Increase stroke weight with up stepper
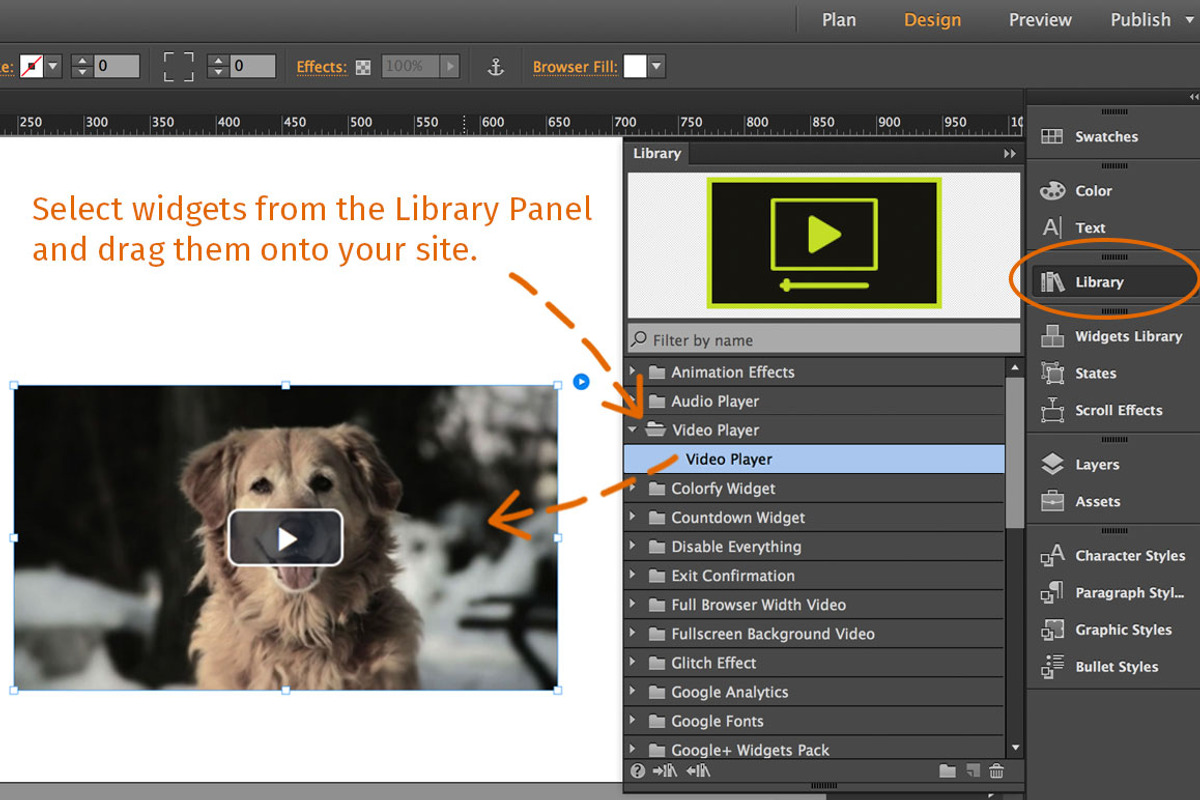Viewport: 1200px width, 800px height. pos(82,61)
